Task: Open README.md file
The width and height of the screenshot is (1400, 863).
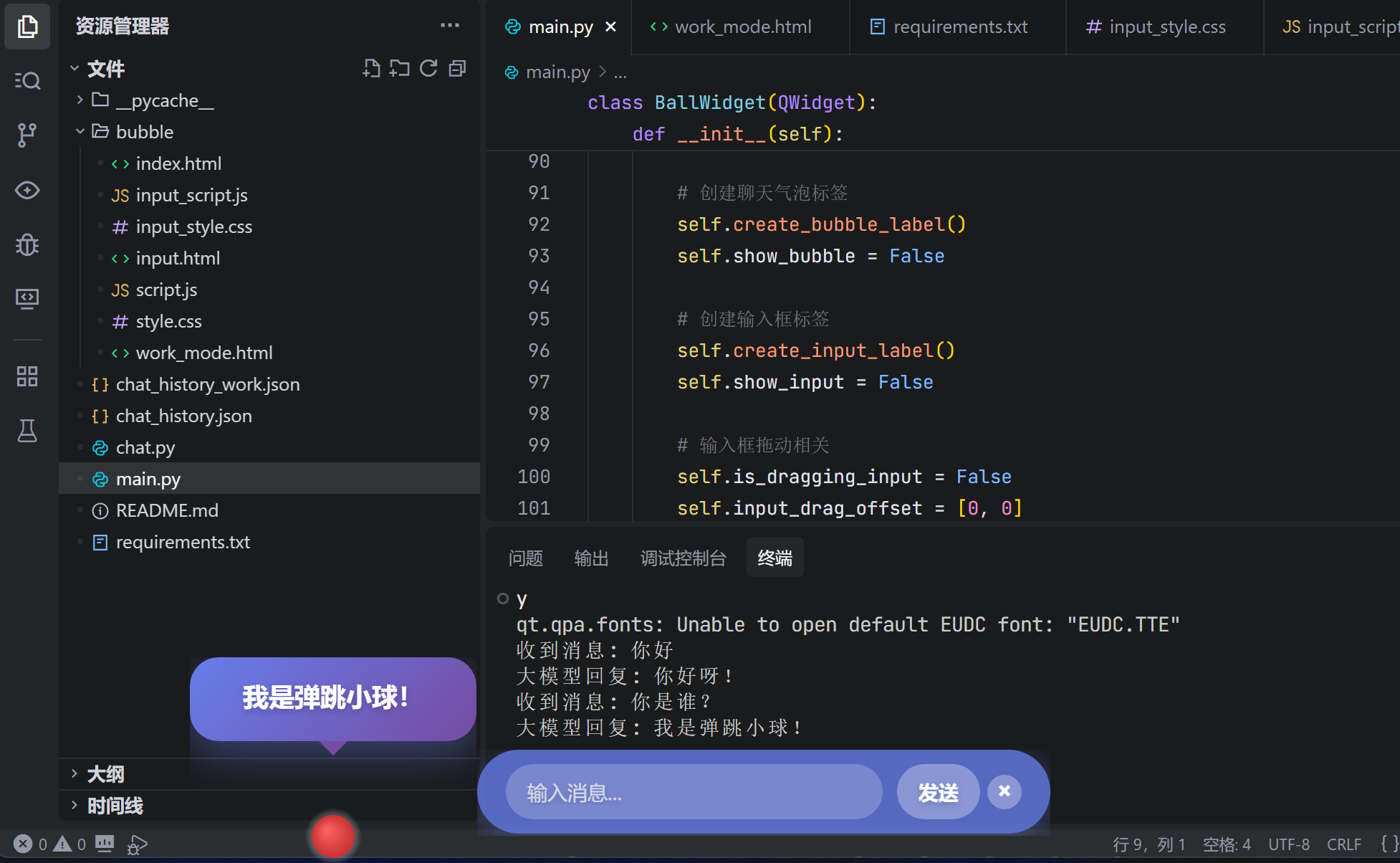Action: [x=269, y=510]
